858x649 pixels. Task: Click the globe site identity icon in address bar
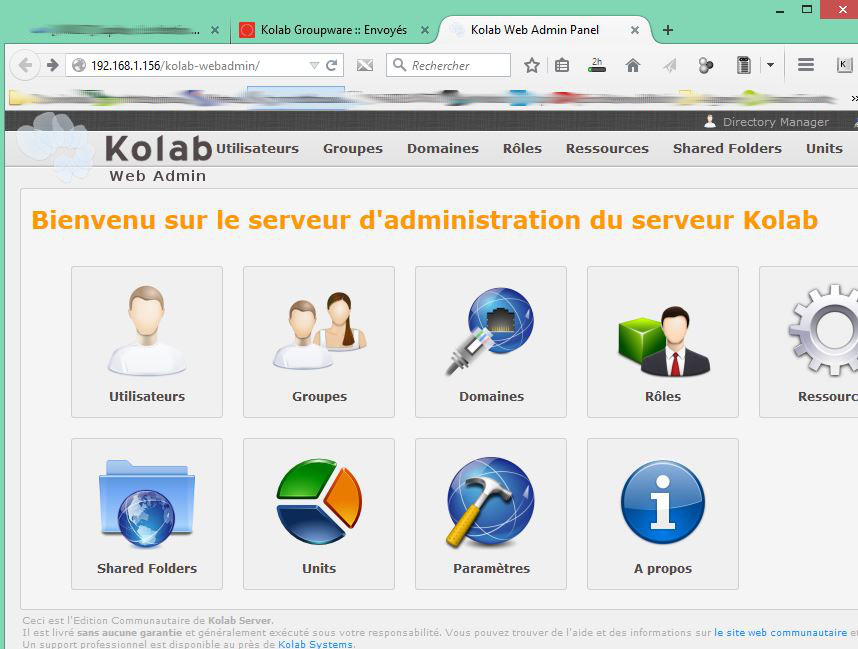point(79,66)
